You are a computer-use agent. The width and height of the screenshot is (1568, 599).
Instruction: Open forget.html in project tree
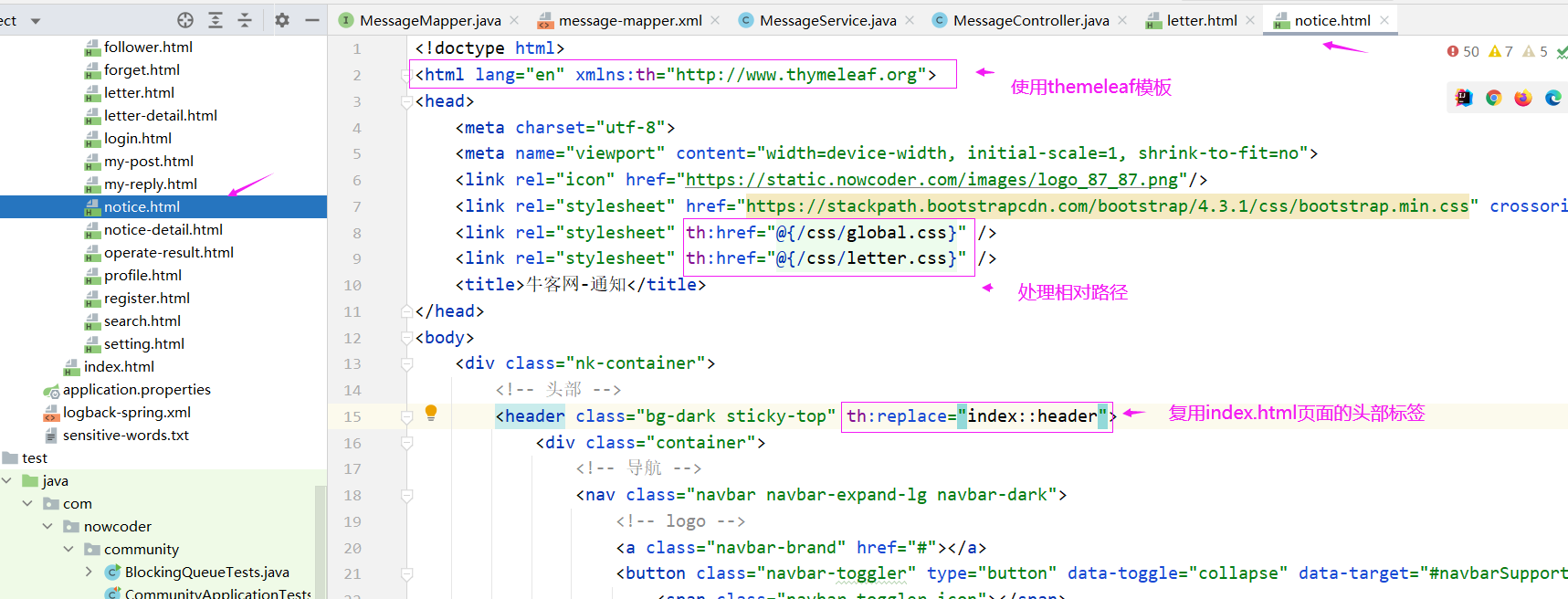142,69
